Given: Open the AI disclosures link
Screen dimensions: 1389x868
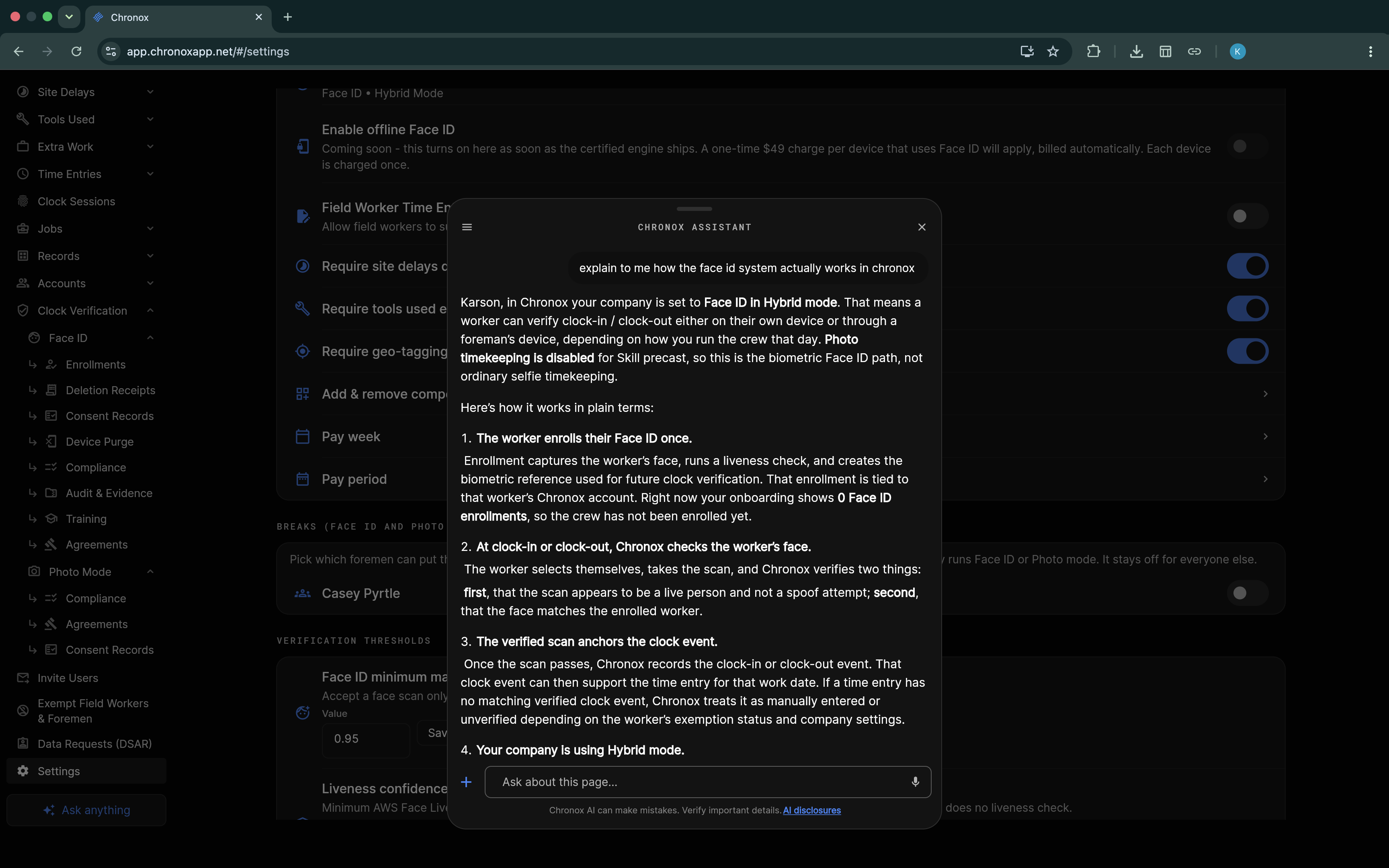Looking at the screenshot, I should point(811,810).
